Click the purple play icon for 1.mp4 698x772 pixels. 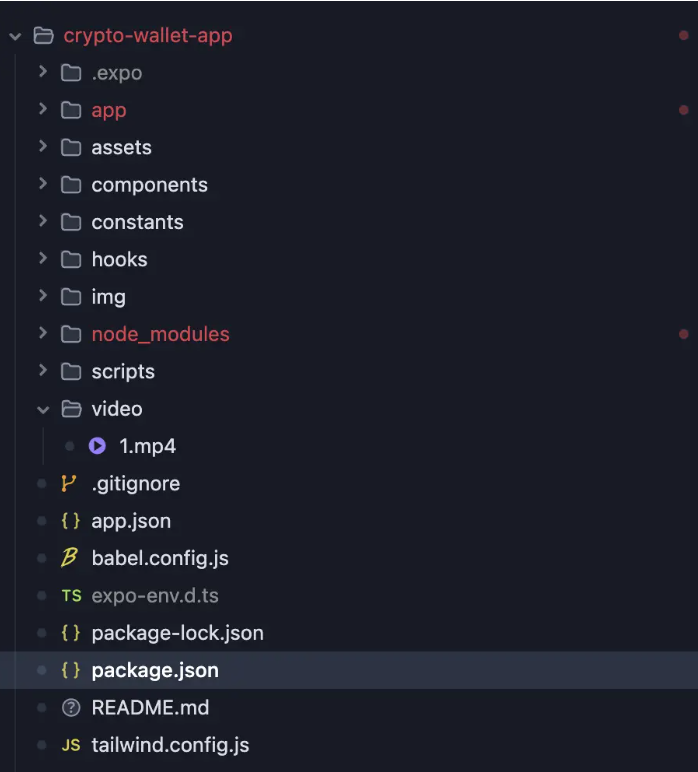pos(97,446)
